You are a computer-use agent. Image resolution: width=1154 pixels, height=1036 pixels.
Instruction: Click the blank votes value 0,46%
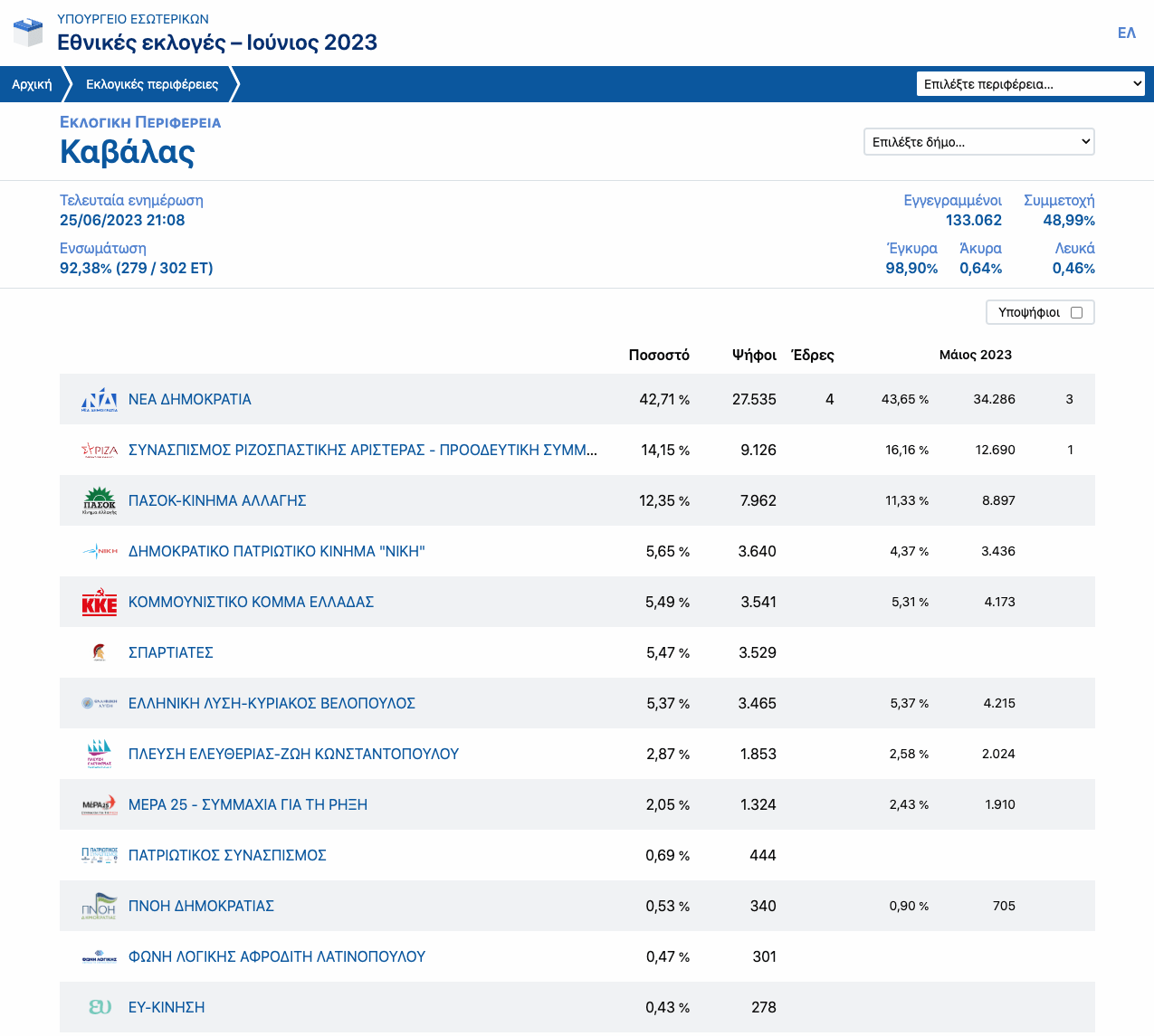click(1073, 268)
